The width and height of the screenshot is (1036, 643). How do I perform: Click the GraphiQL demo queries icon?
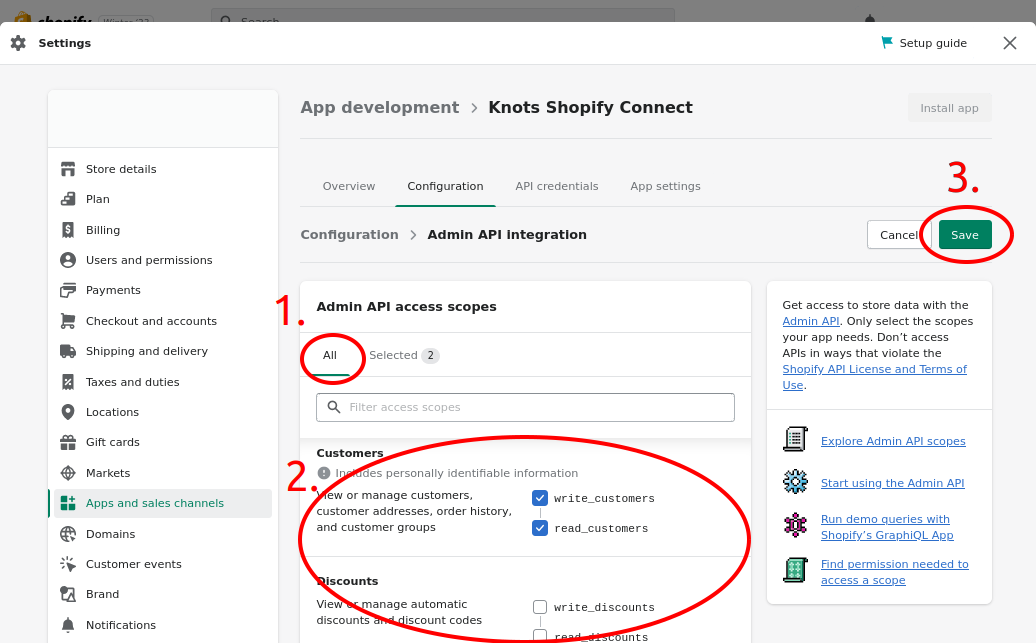(x=796, y=525)
